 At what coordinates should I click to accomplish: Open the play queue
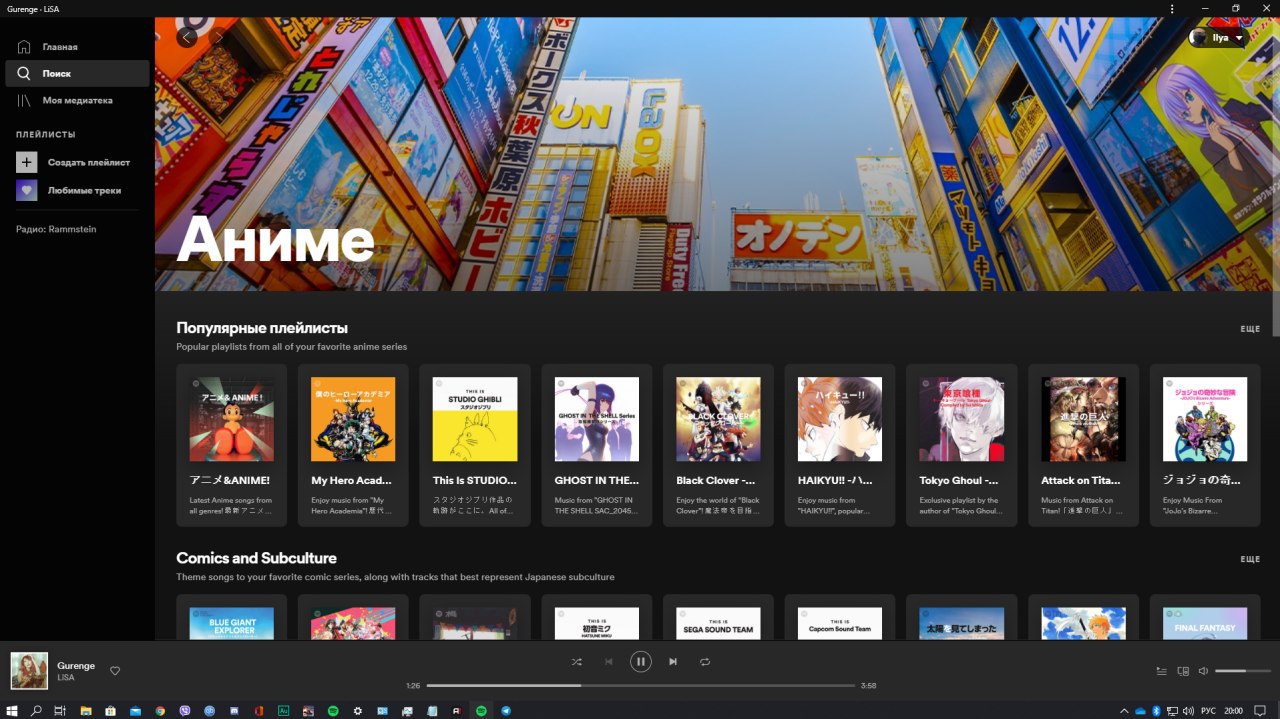click(x=1161, y=671)
